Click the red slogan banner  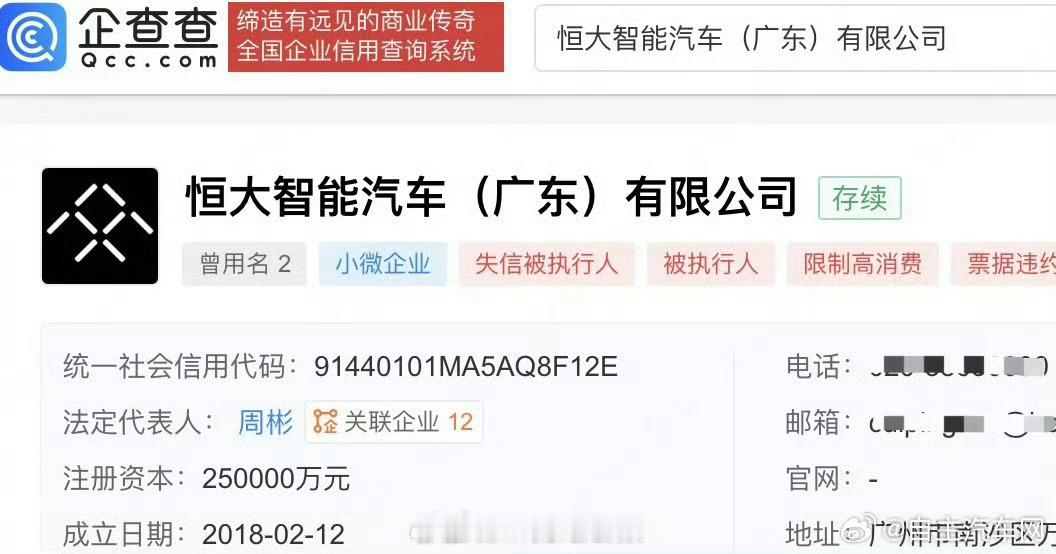click(x=366, y=37)
